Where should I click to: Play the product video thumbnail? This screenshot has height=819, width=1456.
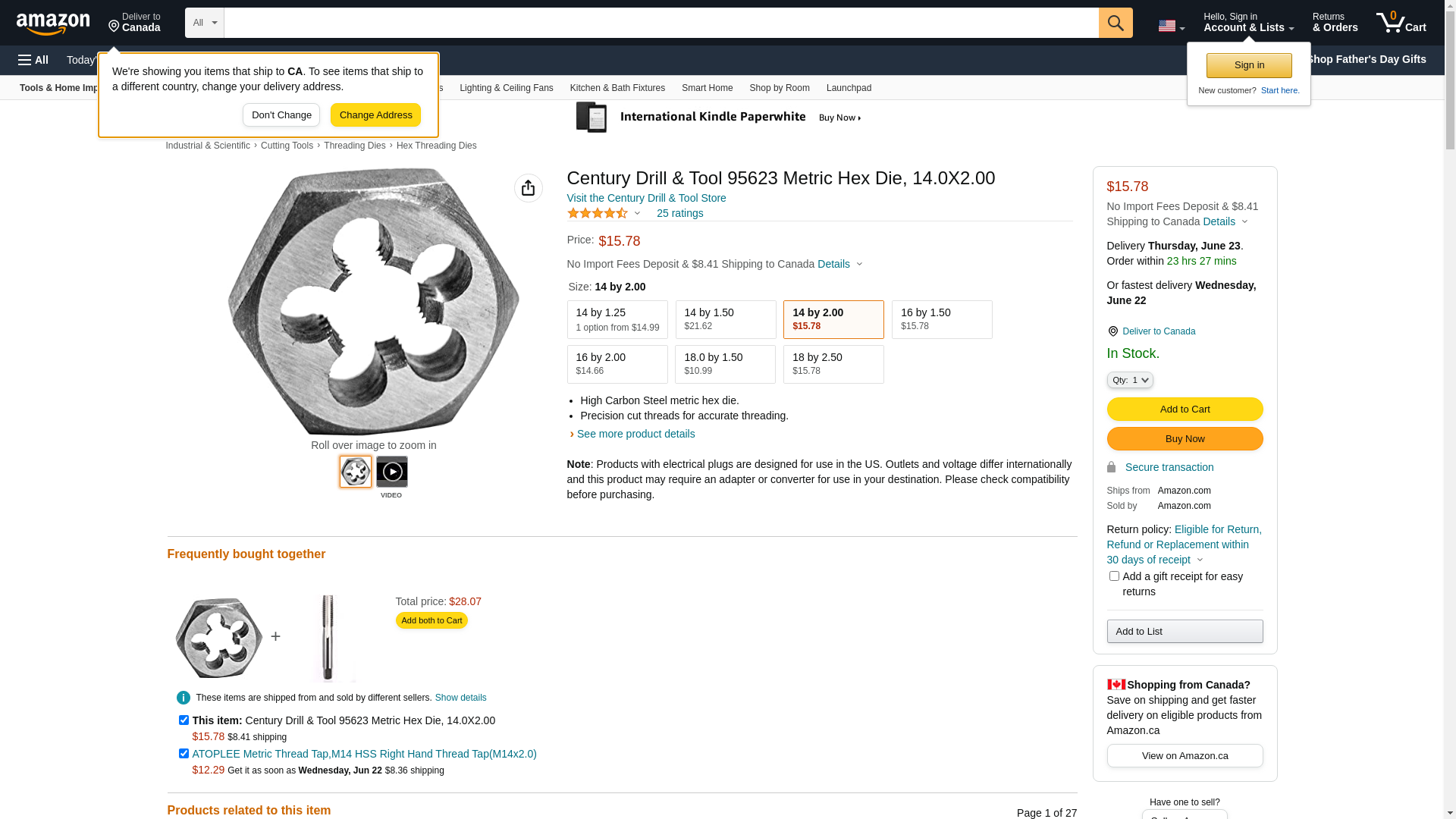point(392,472)
